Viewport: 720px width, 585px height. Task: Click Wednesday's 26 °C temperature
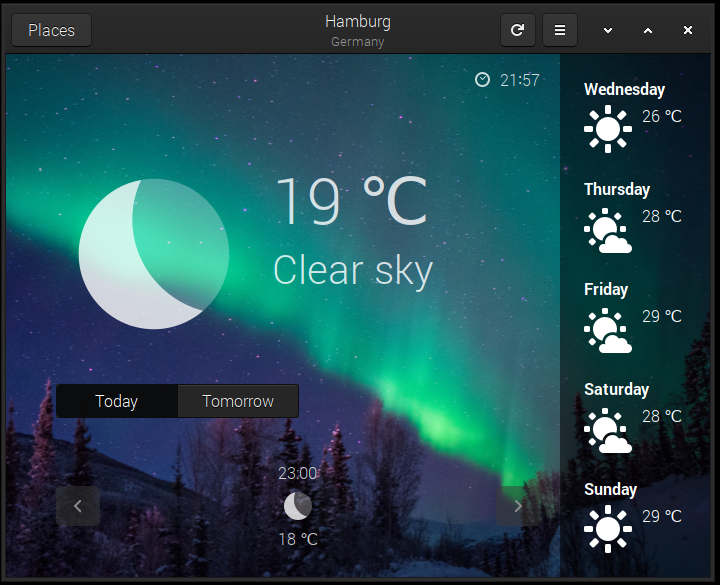click(662, 116)
